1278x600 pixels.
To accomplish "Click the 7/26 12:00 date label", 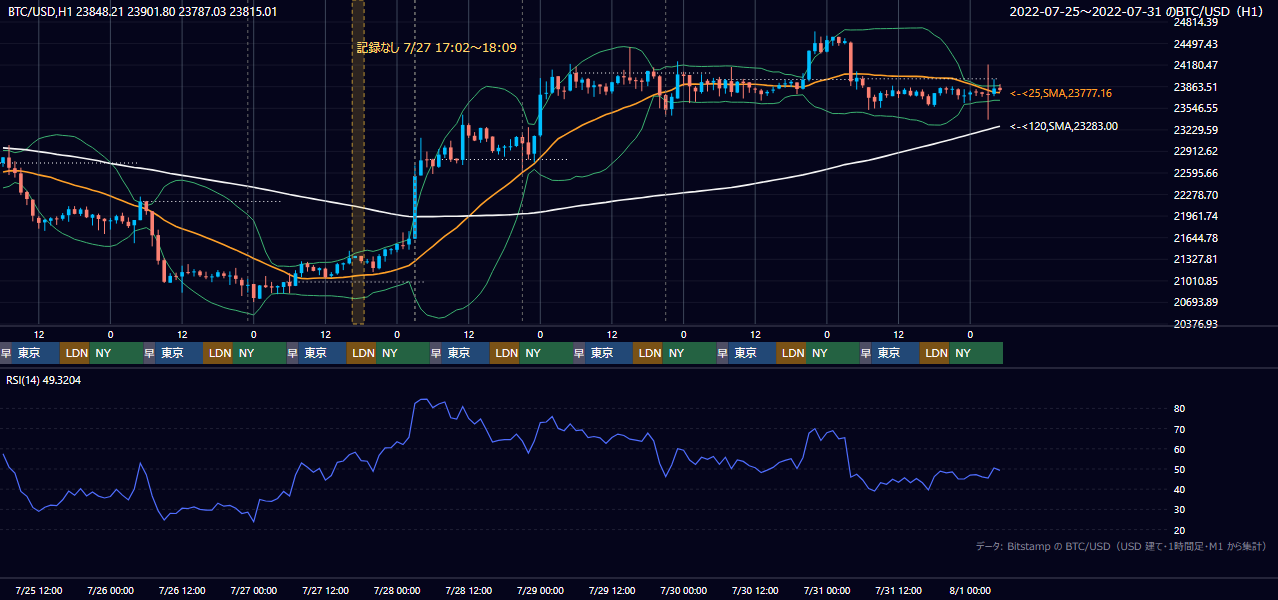I will [x=182, y=590].
